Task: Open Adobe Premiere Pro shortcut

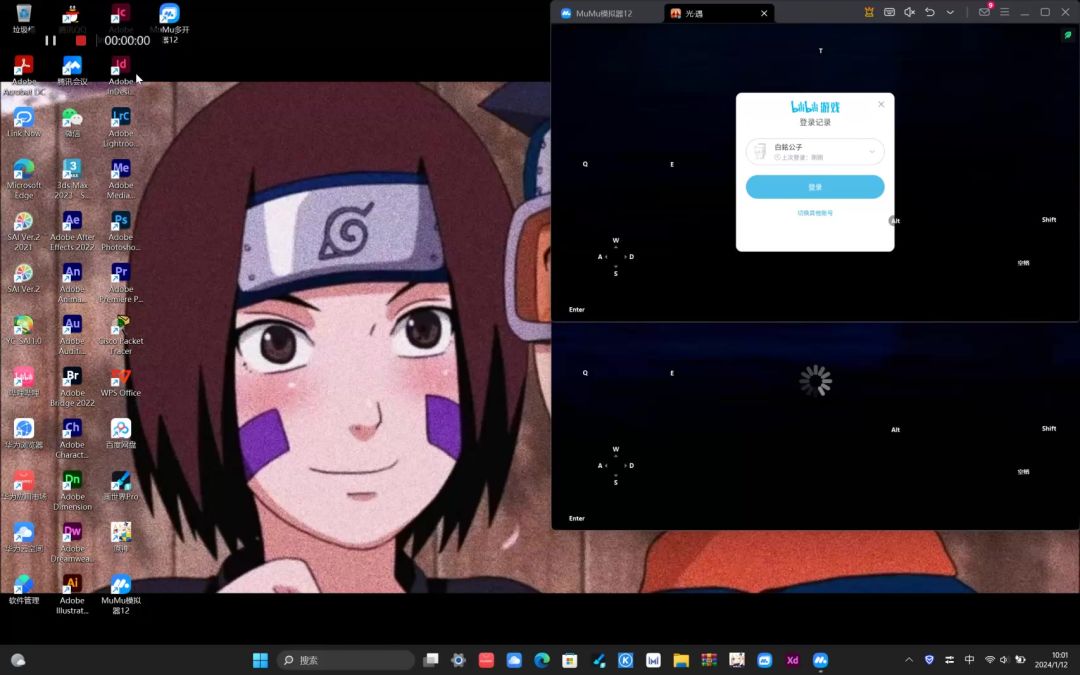Action: point(121,283)
